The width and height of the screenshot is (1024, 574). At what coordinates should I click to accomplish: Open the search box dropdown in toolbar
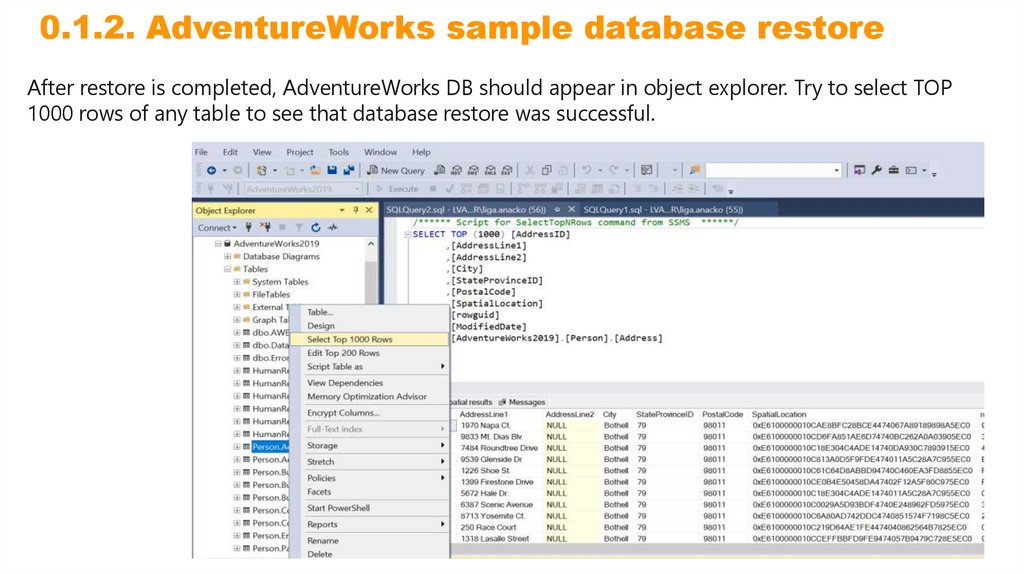point(837,170)
